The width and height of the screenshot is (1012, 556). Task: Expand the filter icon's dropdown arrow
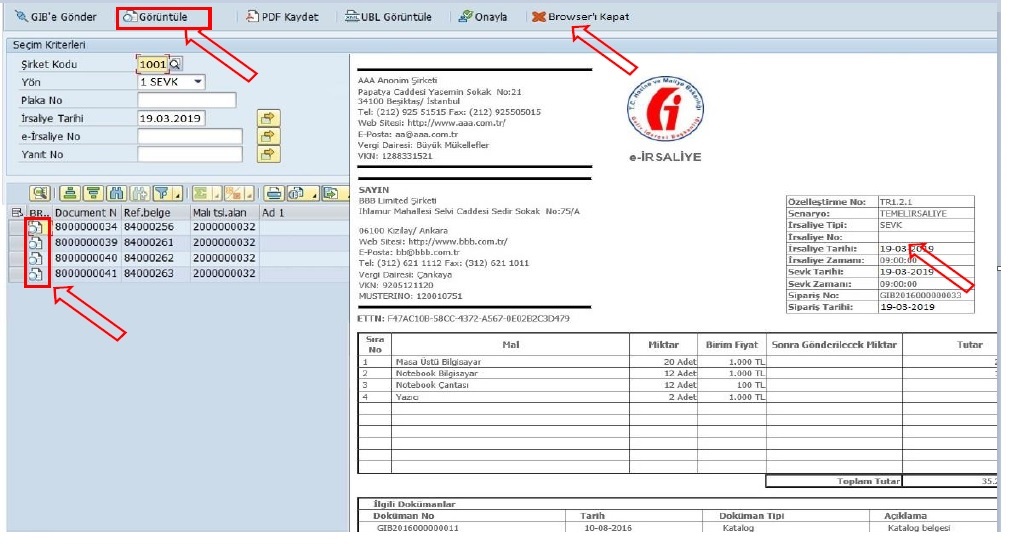(x=176, y=194)
